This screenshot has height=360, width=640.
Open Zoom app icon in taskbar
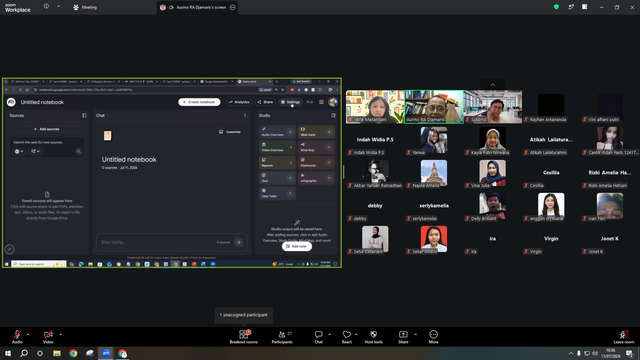pyautogui.click(x=106, y=353)
